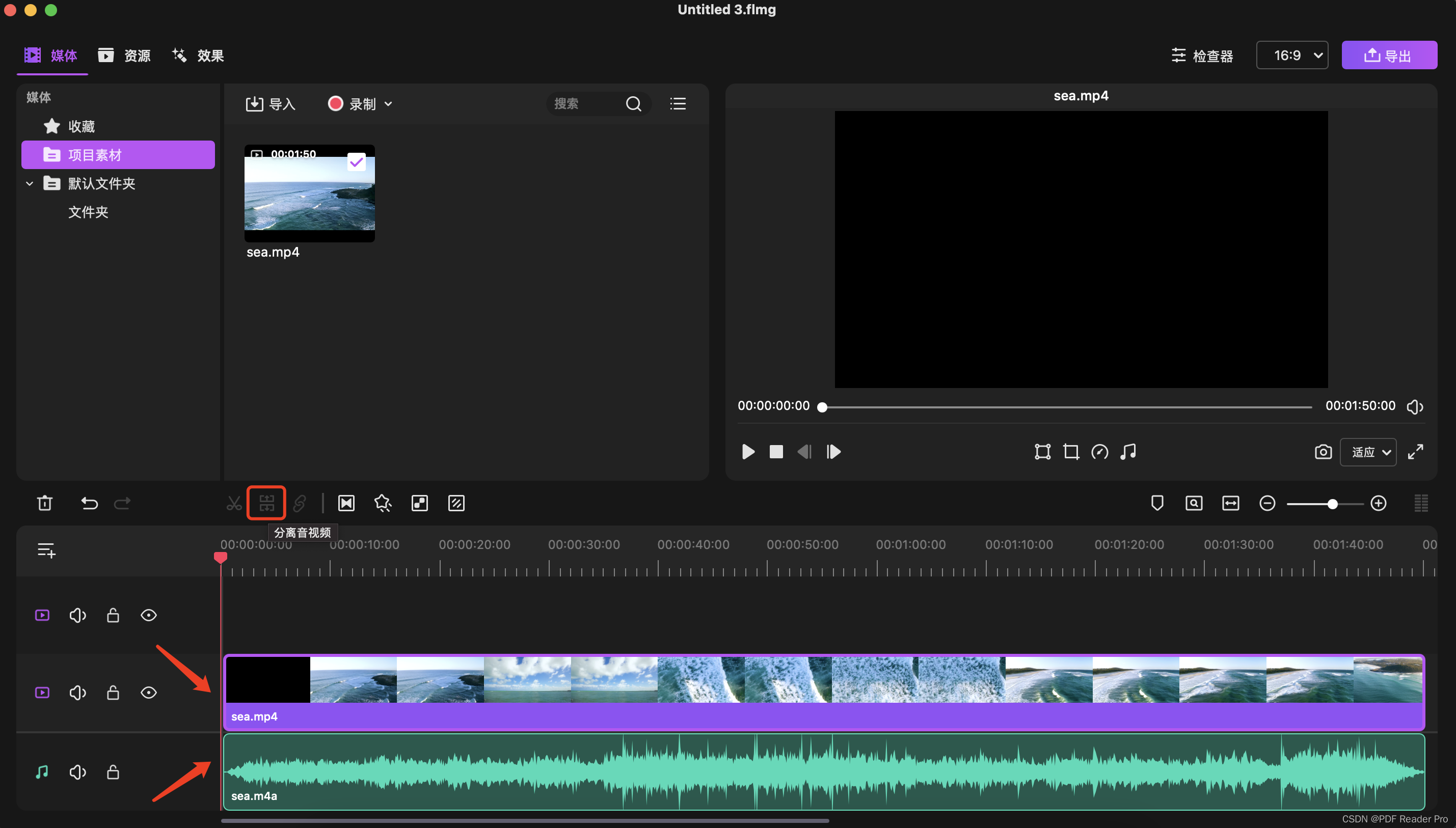
Task: Click the star effects icon in timeline toolbar
Action: (383, 503)
